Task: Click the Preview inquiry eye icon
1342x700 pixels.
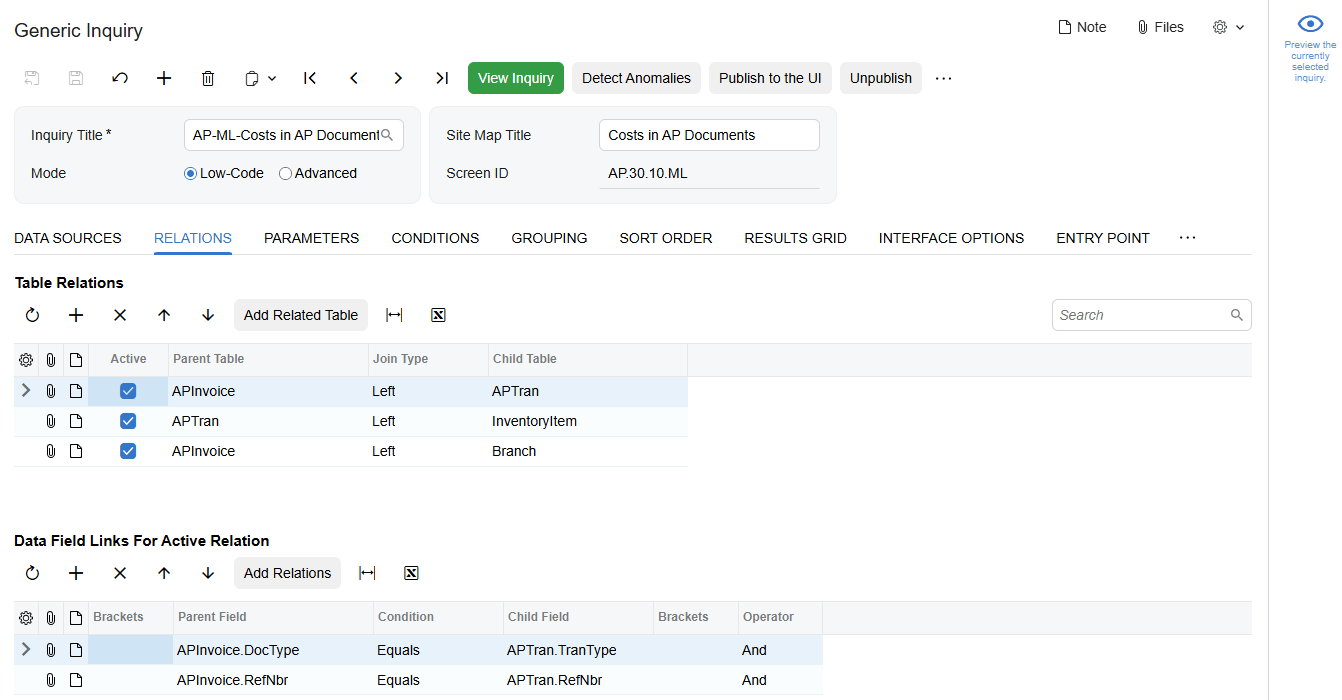Action: click(x=1310, y=24)
